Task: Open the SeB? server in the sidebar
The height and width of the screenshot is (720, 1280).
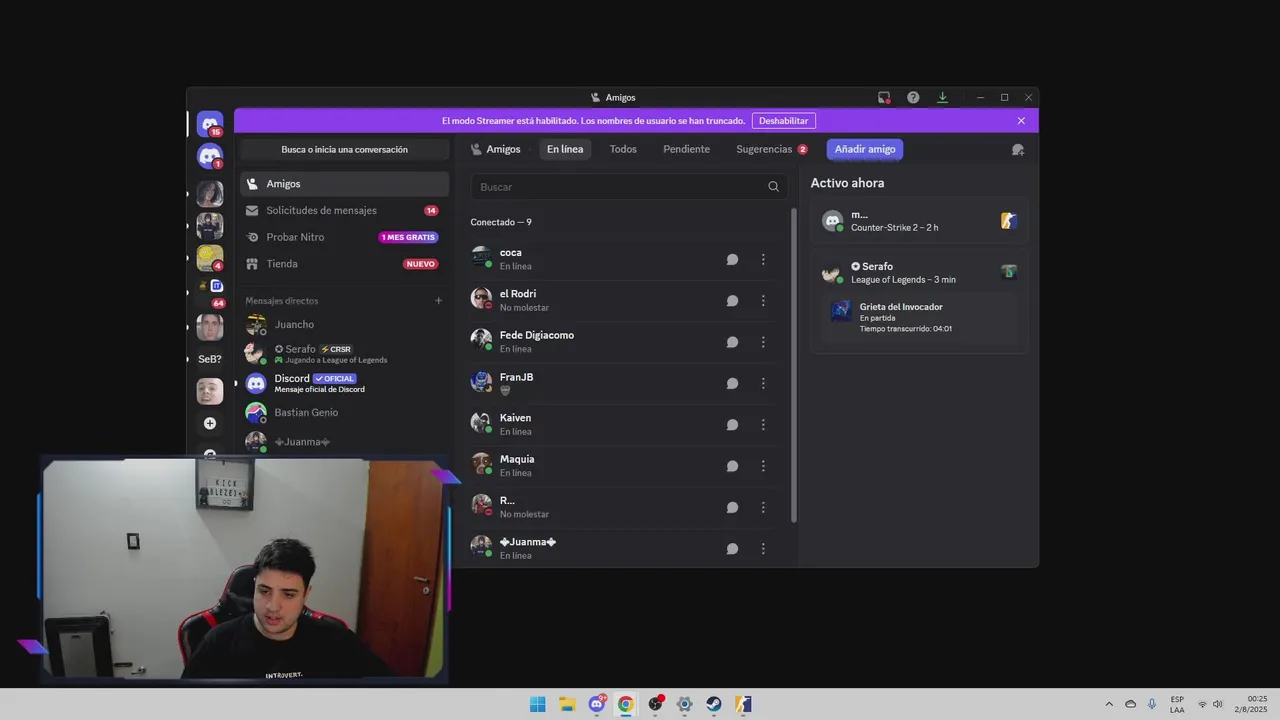Action: point(210,359)
